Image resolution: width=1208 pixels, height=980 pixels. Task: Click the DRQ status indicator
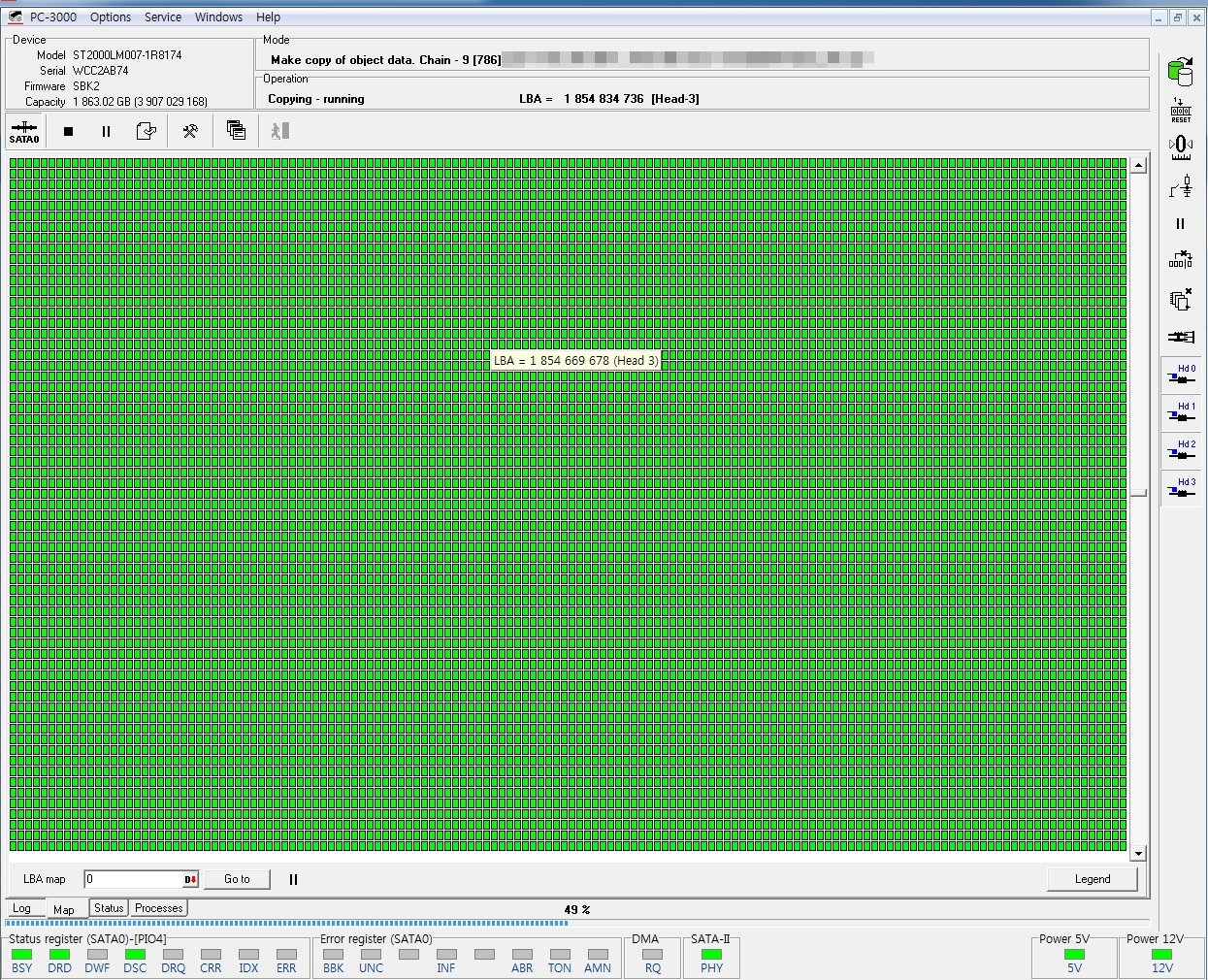pos(173,955)
